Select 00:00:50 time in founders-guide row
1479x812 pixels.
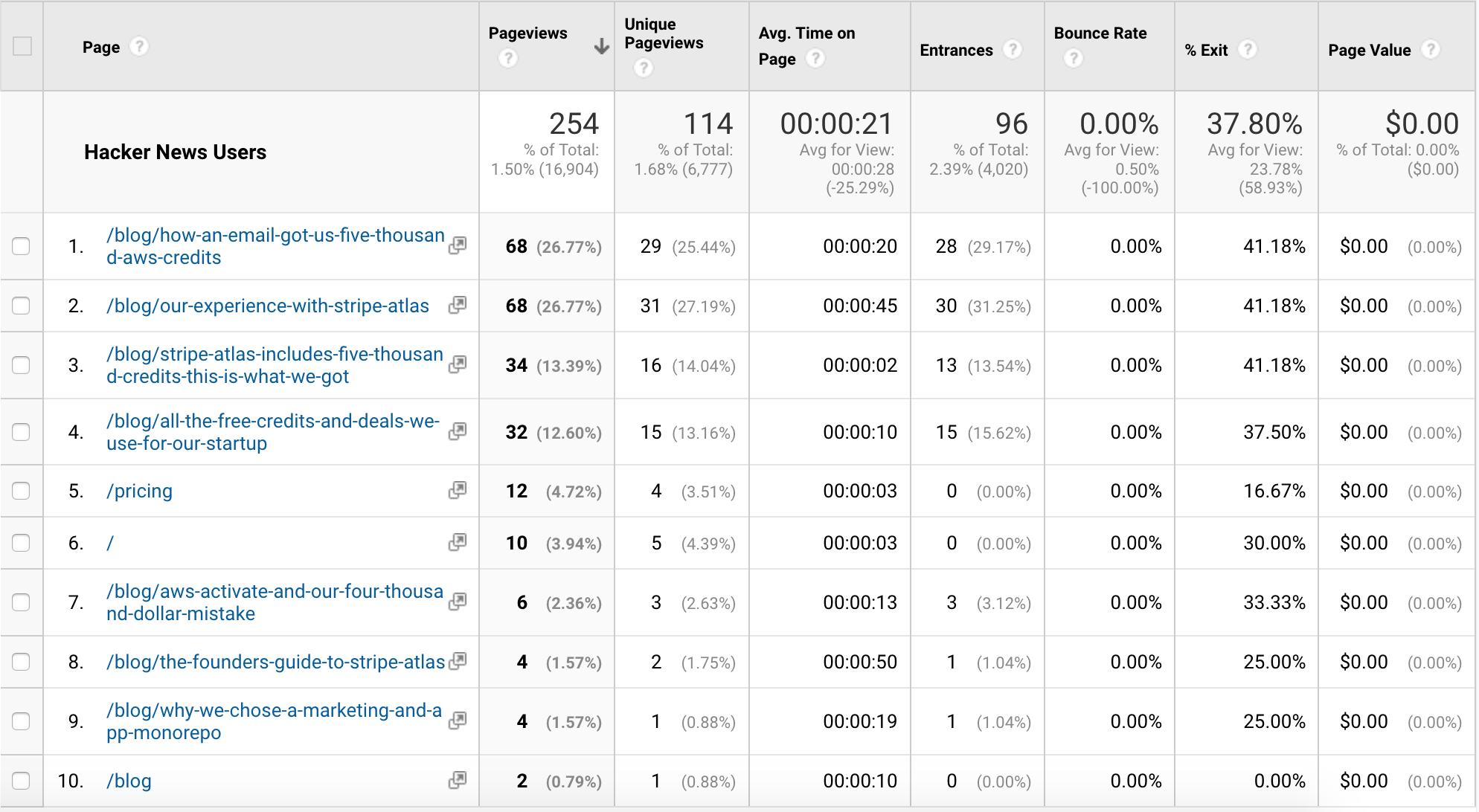860,662
